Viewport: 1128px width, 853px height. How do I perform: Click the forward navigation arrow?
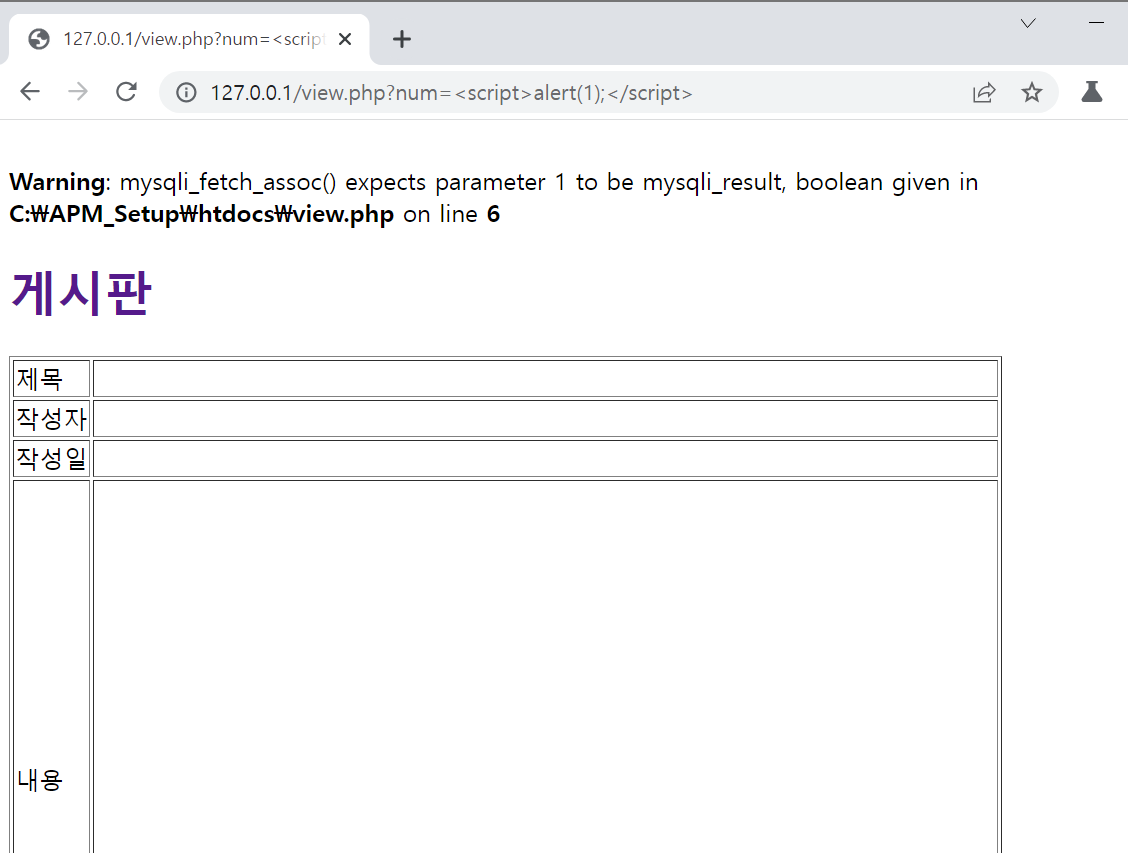(78, 92)
